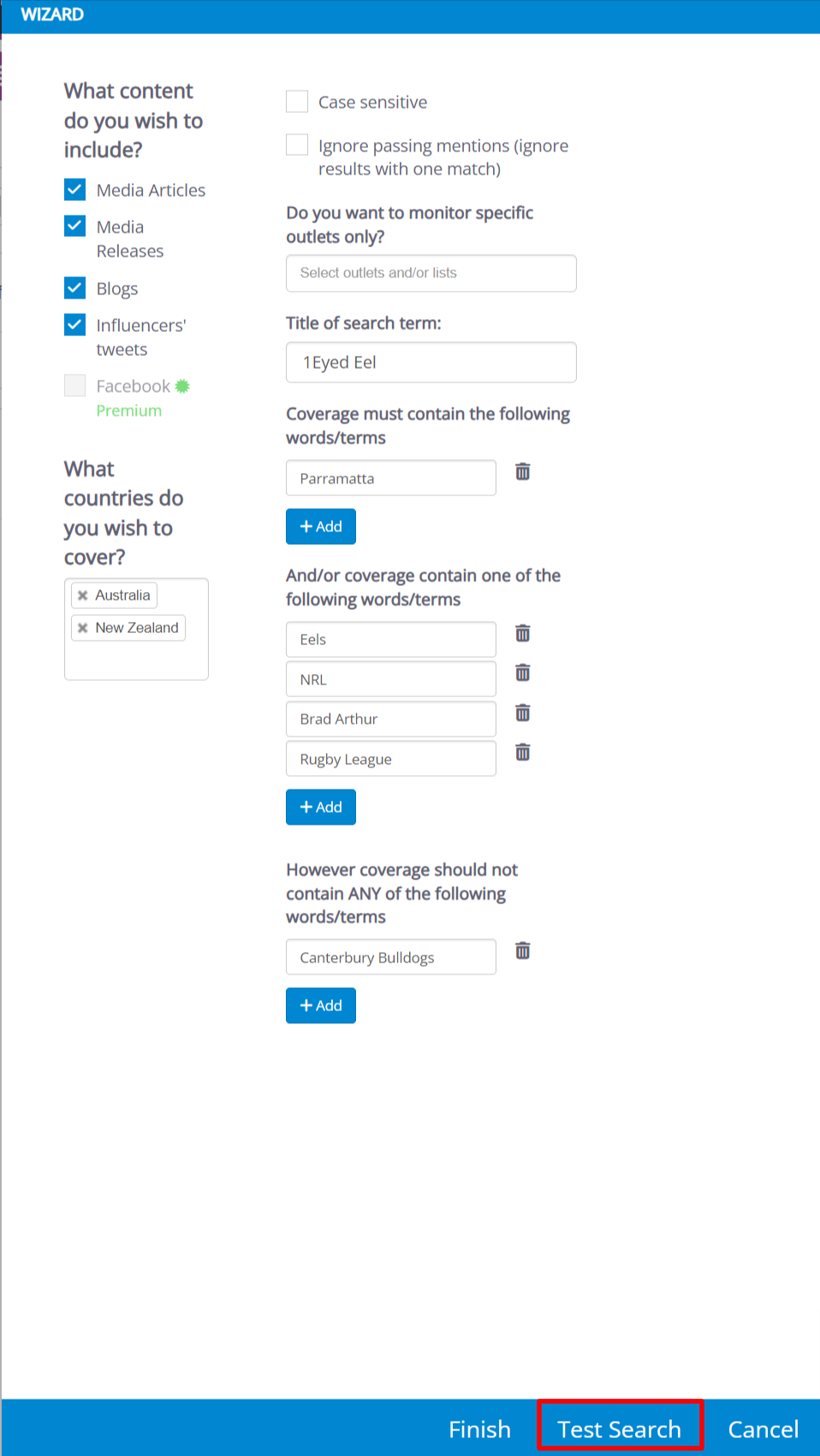Toggle Ignore passing mentions checkbox
The height and width of the screenshot is (1456, 820).
click(x=297, y=145)
